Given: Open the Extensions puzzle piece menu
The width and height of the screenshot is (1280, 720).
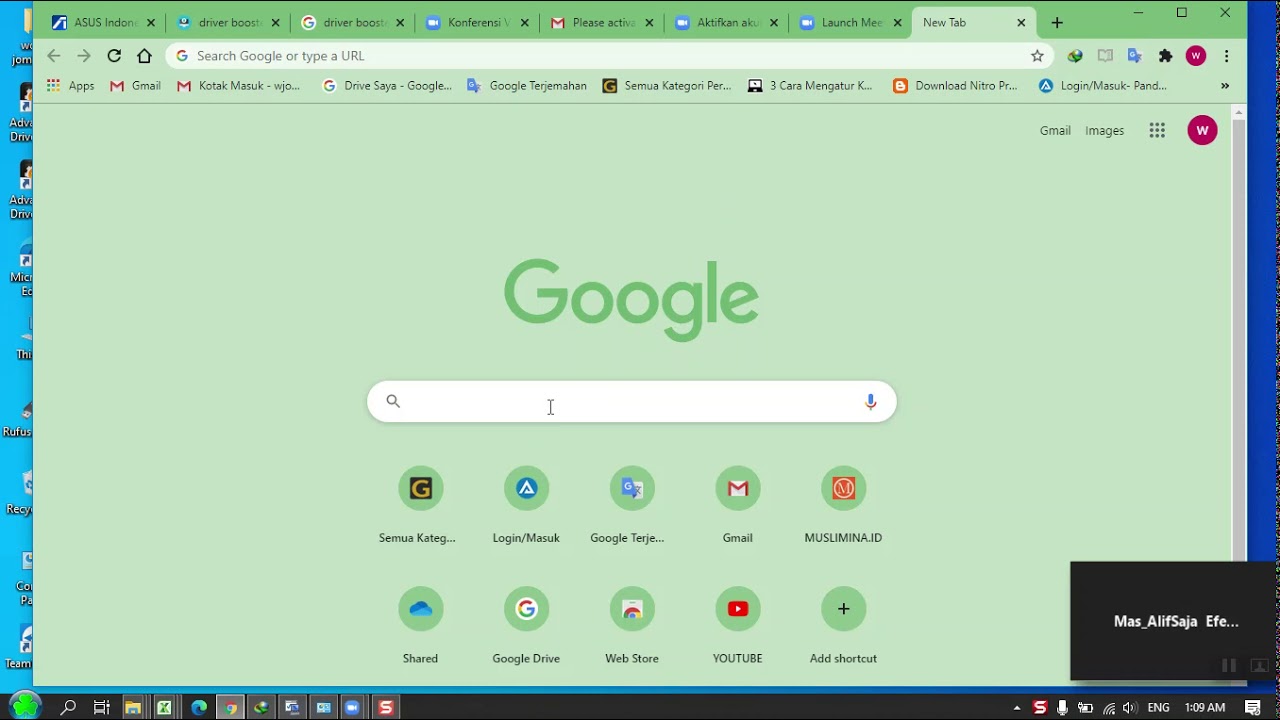Looking at the screenshot, I should (x=1165, y=56).
